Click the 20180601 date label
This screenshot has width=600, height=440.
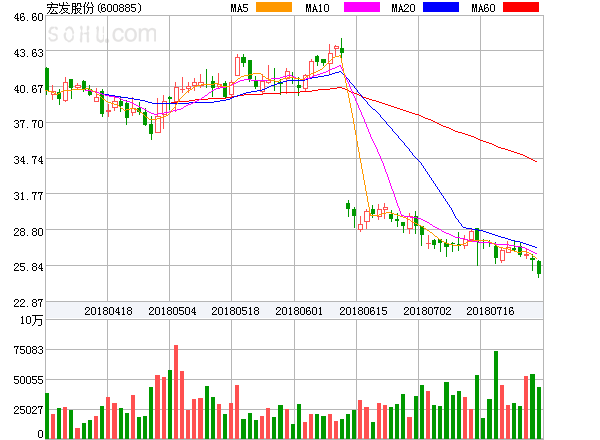299,311
